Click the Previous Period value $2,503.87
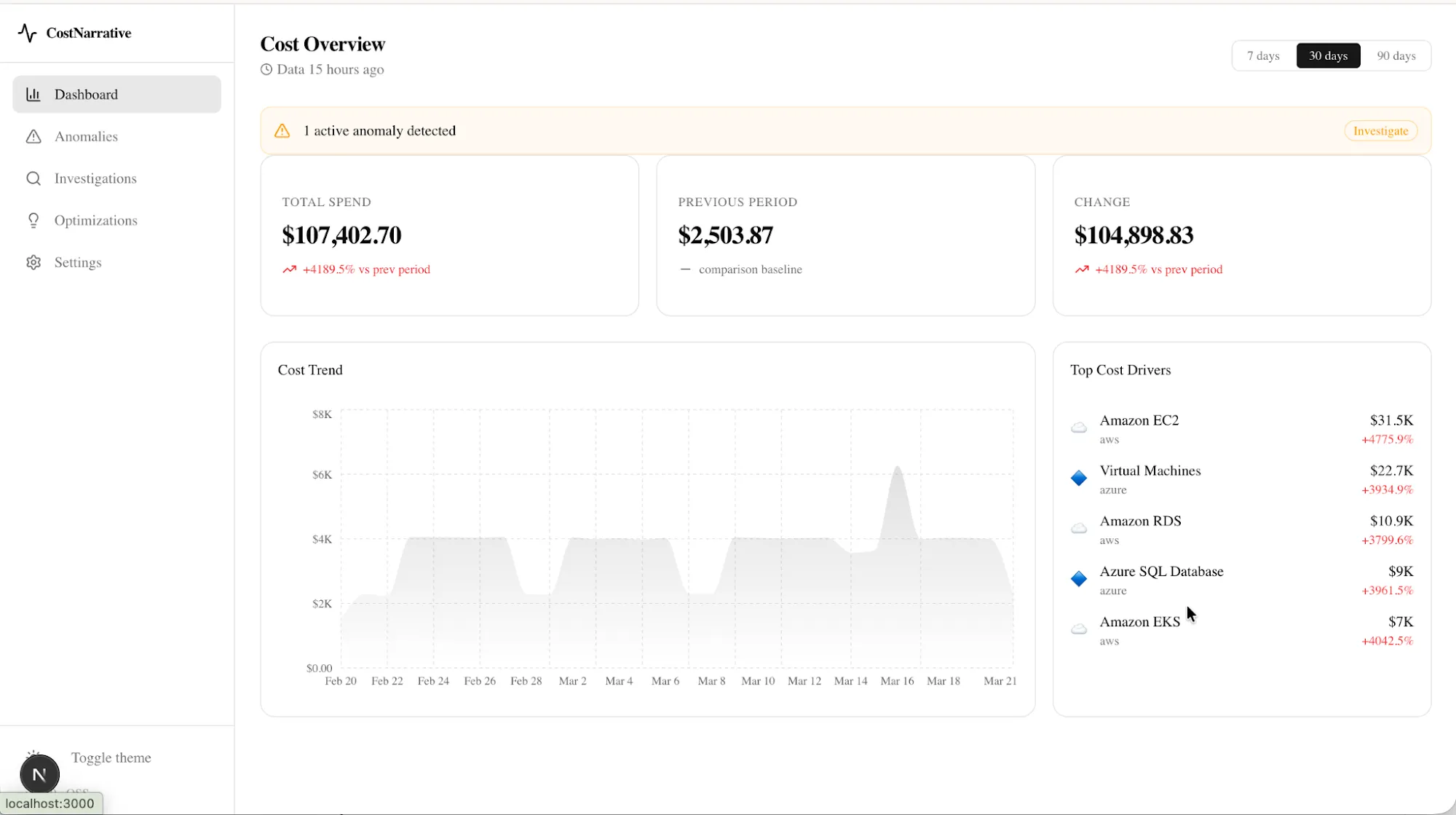Image resolution: width=1456 pixels, height=815 pixels. 725,235
